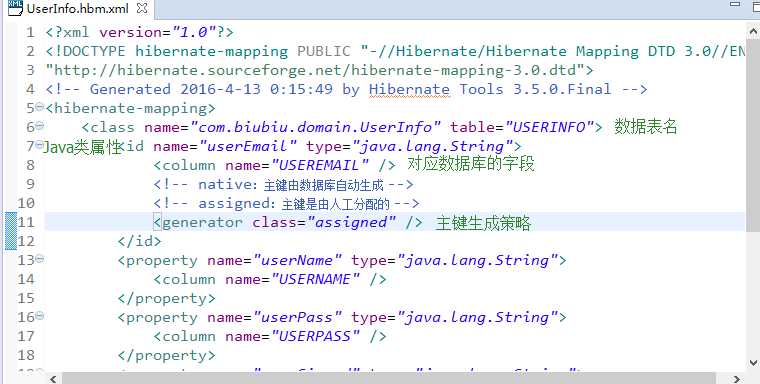Click the underlined word Hibernate in the comment
The width and height of the screenshot is (760, 384).
[410, 90]
